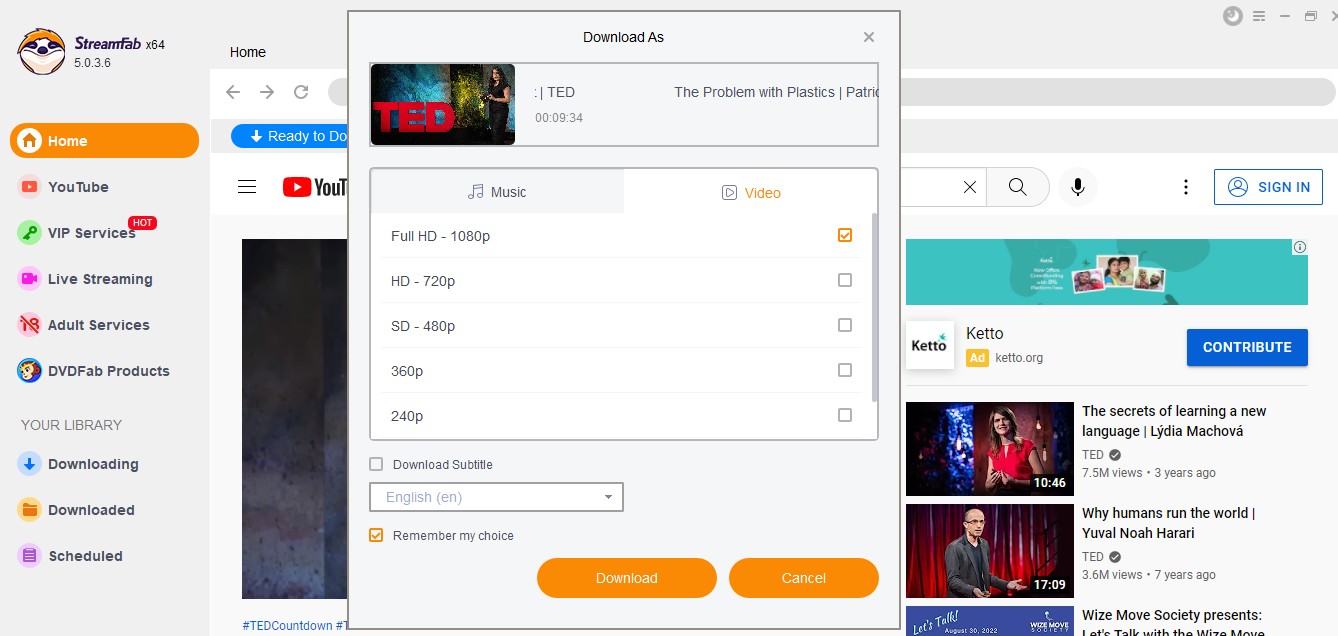
Task: Open the English (en) subtitle language dropdown
Action: click(497, 497)
